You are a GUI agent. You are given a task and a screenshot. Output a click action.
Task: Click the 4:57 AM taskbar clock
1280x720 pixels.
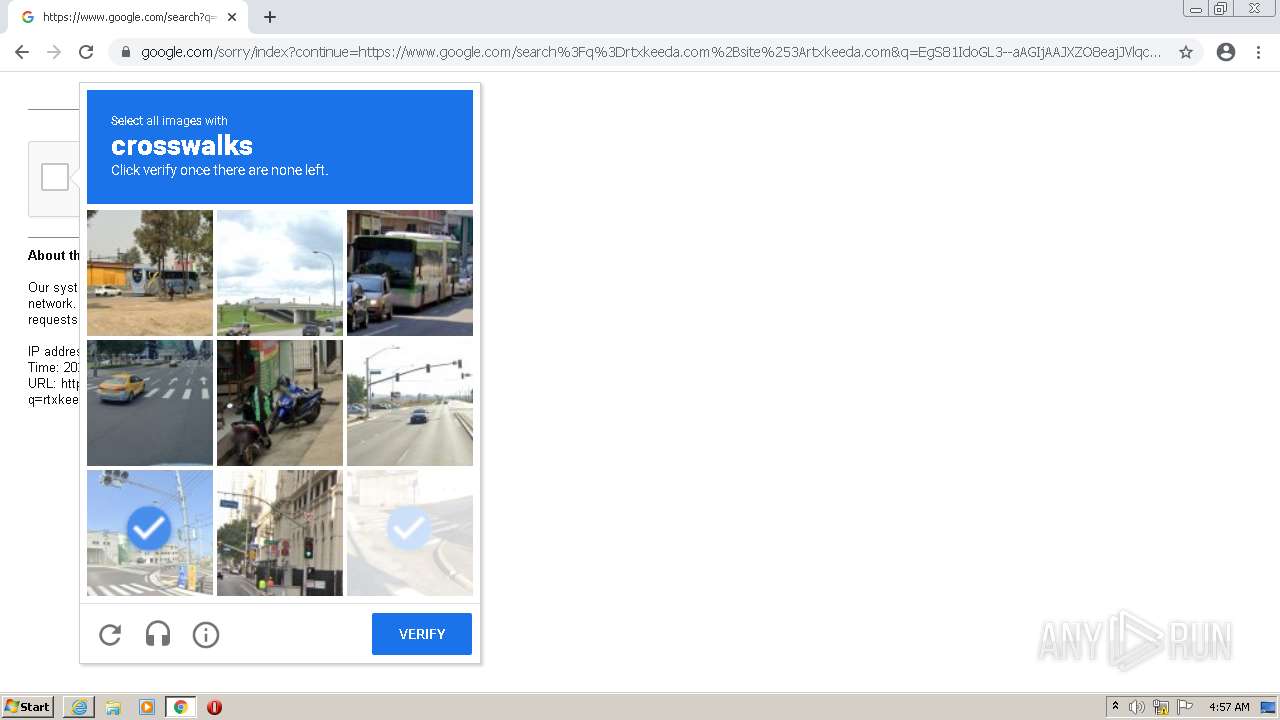[x=1229, y=707]
